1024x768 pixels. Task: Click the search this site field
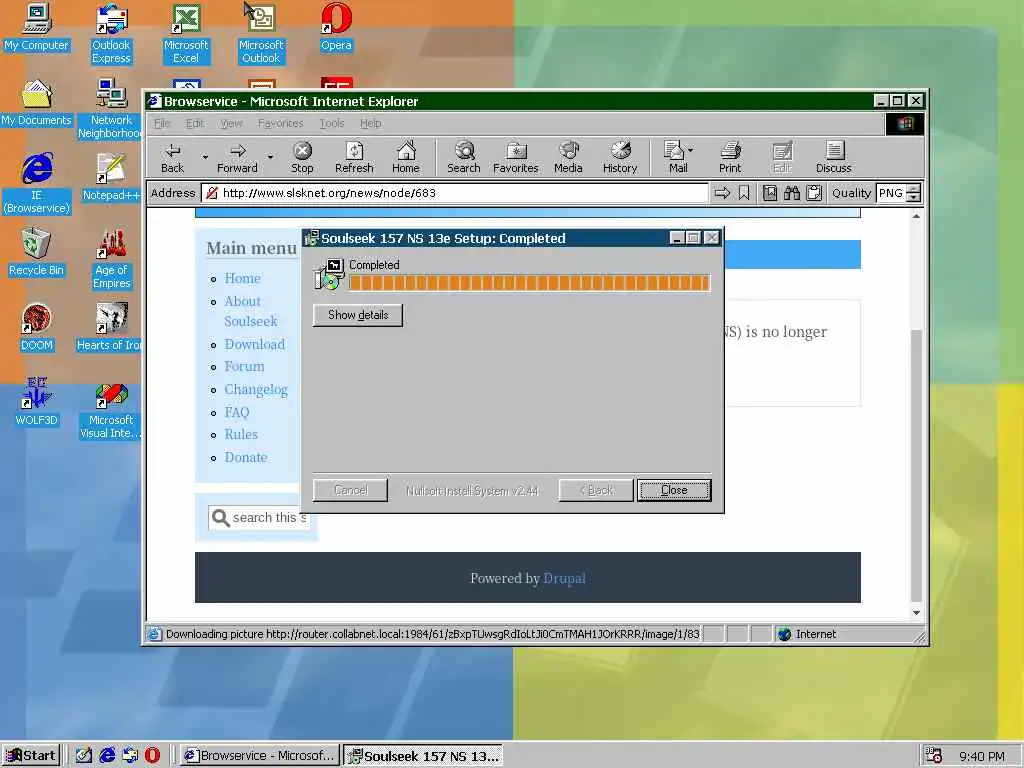259,518
